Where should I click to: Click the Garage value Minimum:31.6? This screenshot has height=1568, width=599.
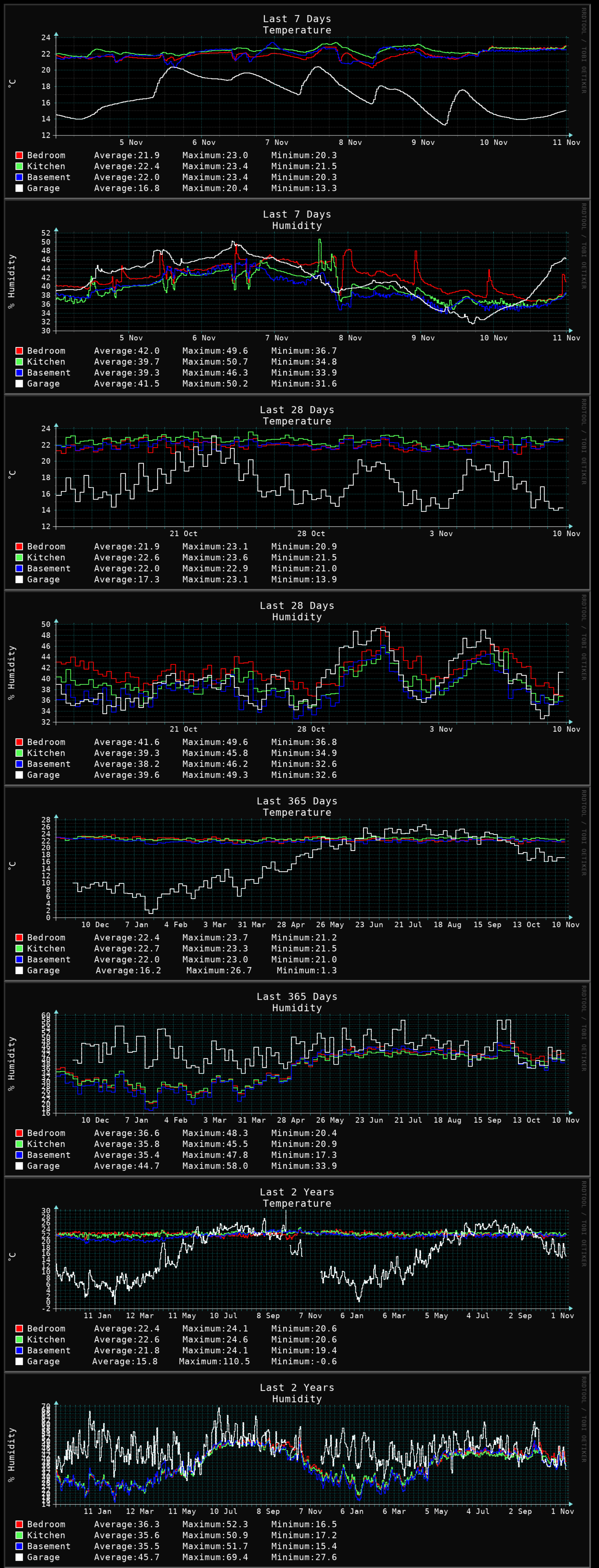pos(304,384)
